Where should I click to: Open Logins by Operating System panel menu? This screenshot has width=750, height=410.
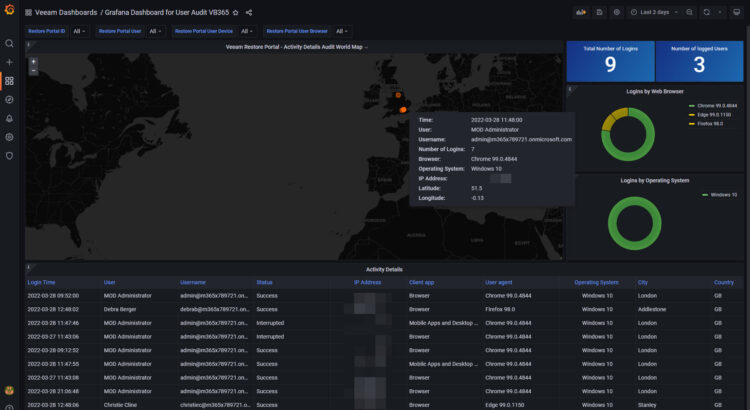coord(654,180)
